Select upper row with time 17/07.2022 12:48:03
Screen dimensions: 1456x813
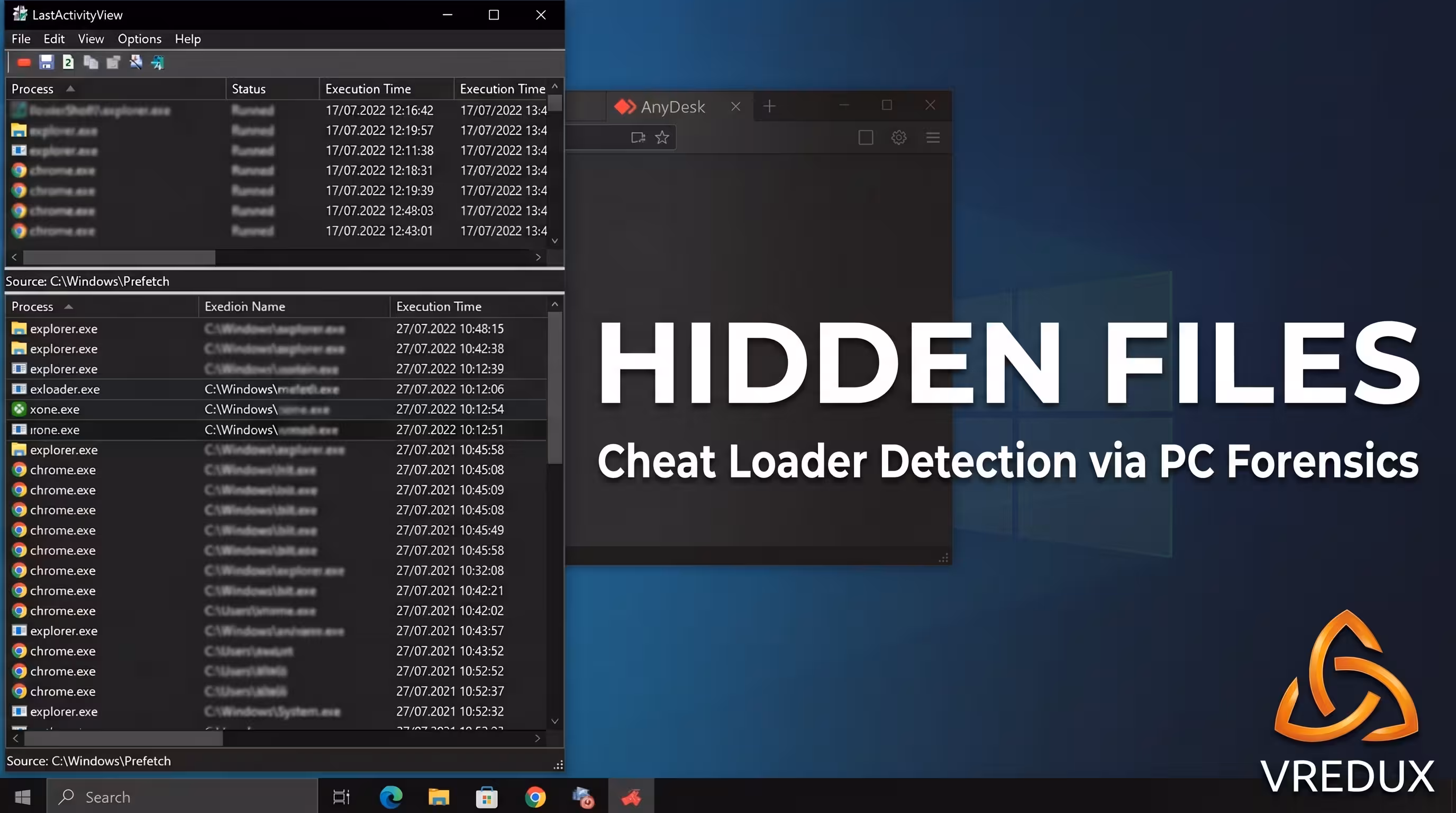(x=276, y=211)
